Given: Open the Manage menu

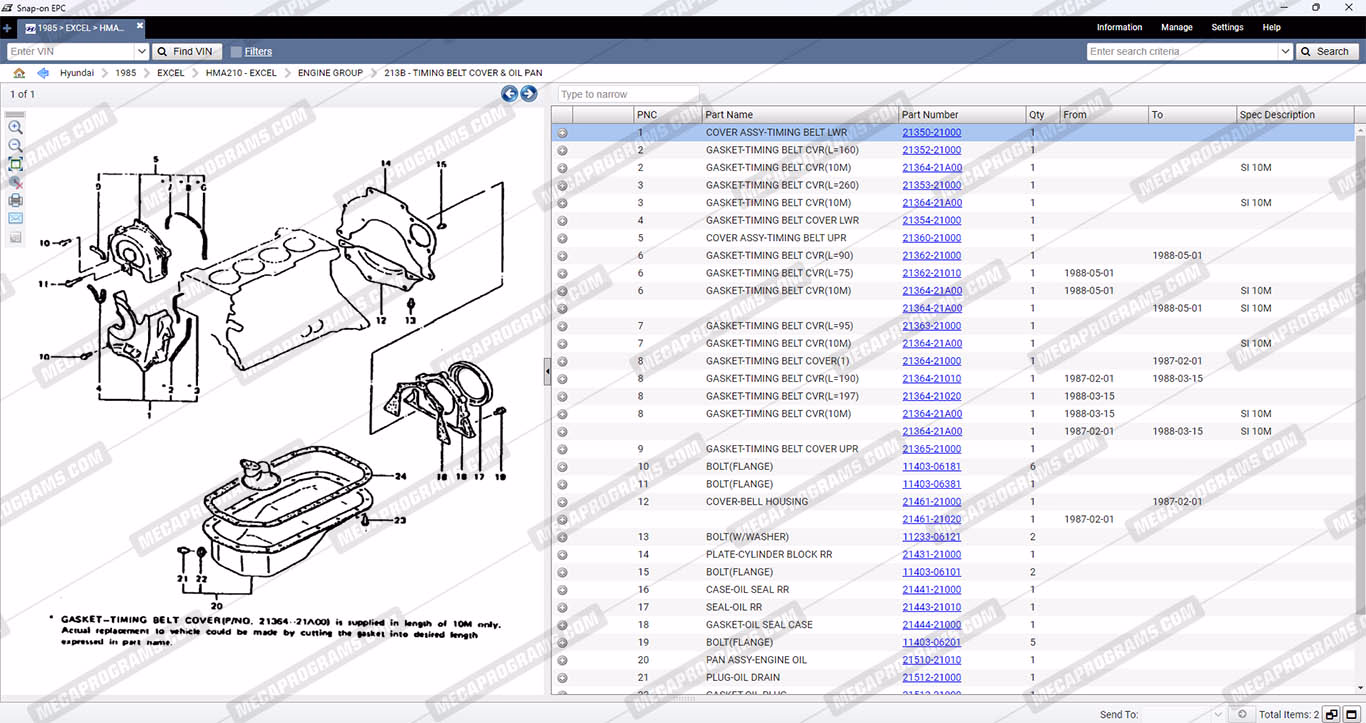Looking at the screenshot, I should click(x=1176, y=28).
